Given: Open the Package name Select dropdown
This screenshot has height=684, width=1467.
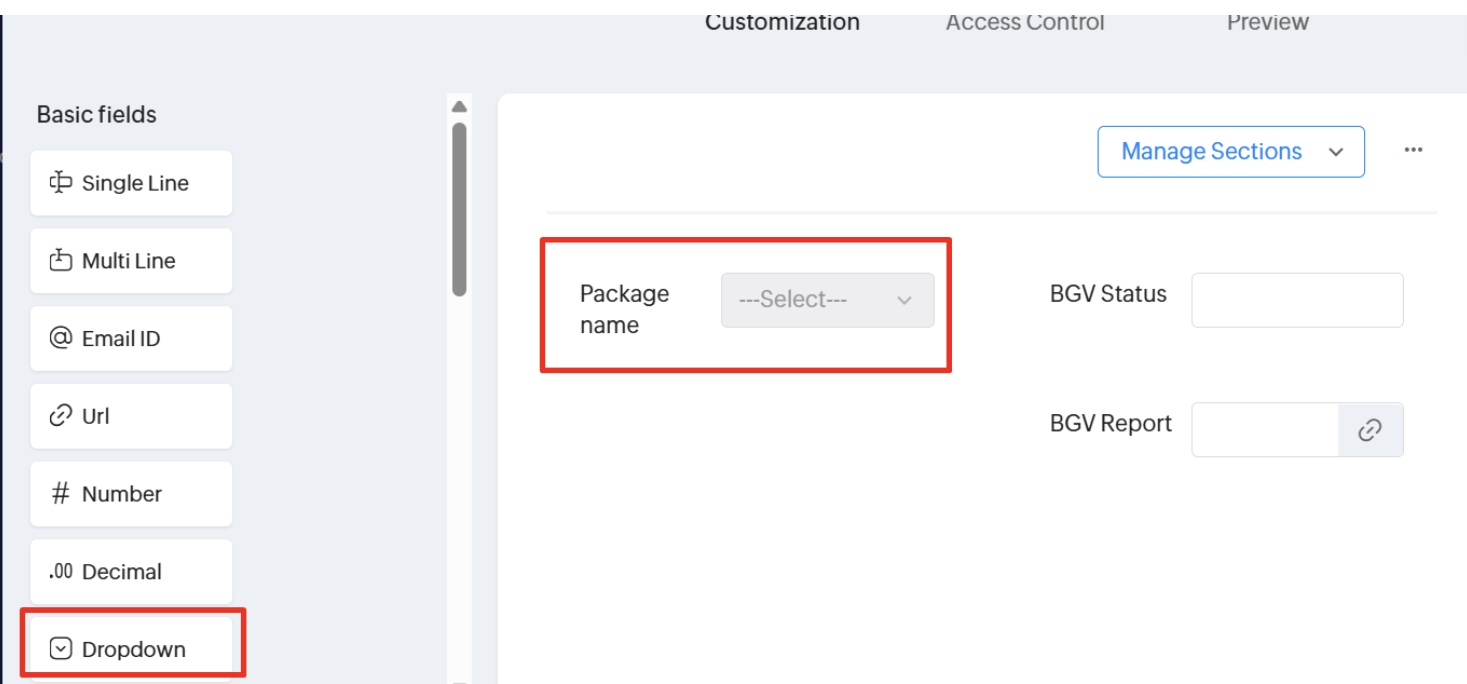Looking at the screenshot, I should (827, 300).
